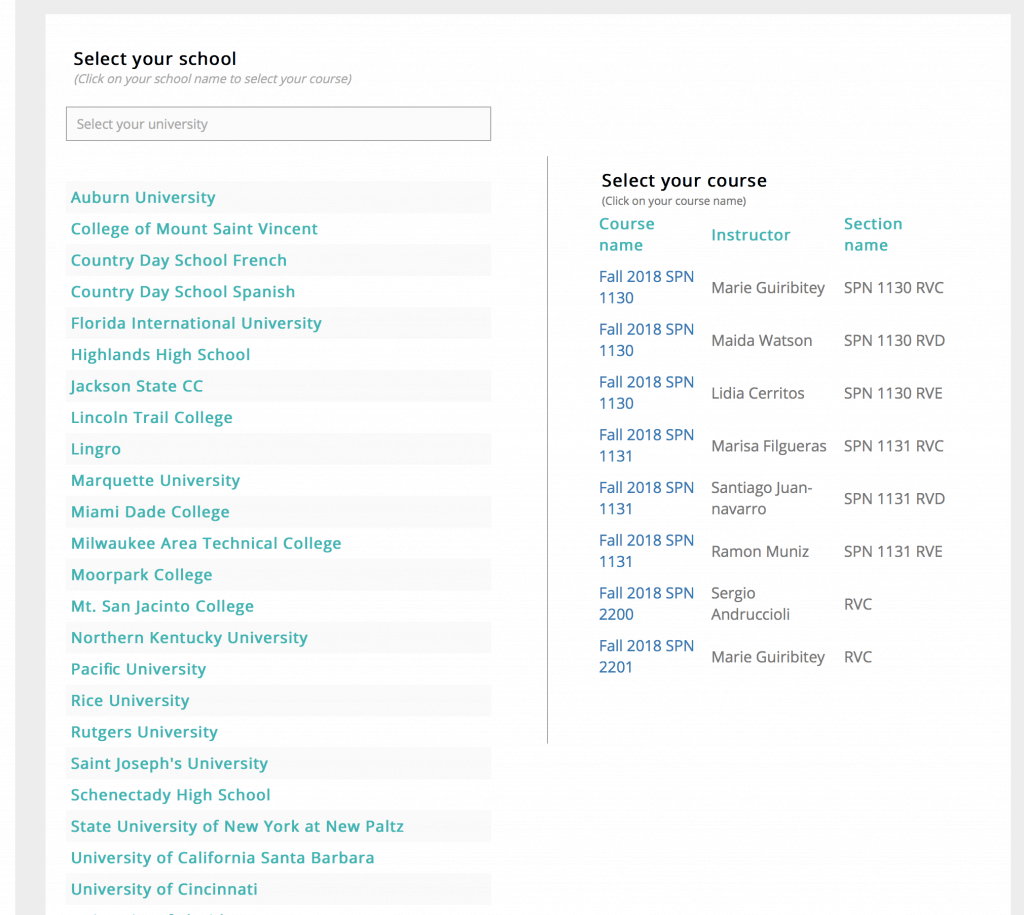This screenshot has height=915, width=1024.
Task: Open Marquette University
Action: click(x=155, y=480)
